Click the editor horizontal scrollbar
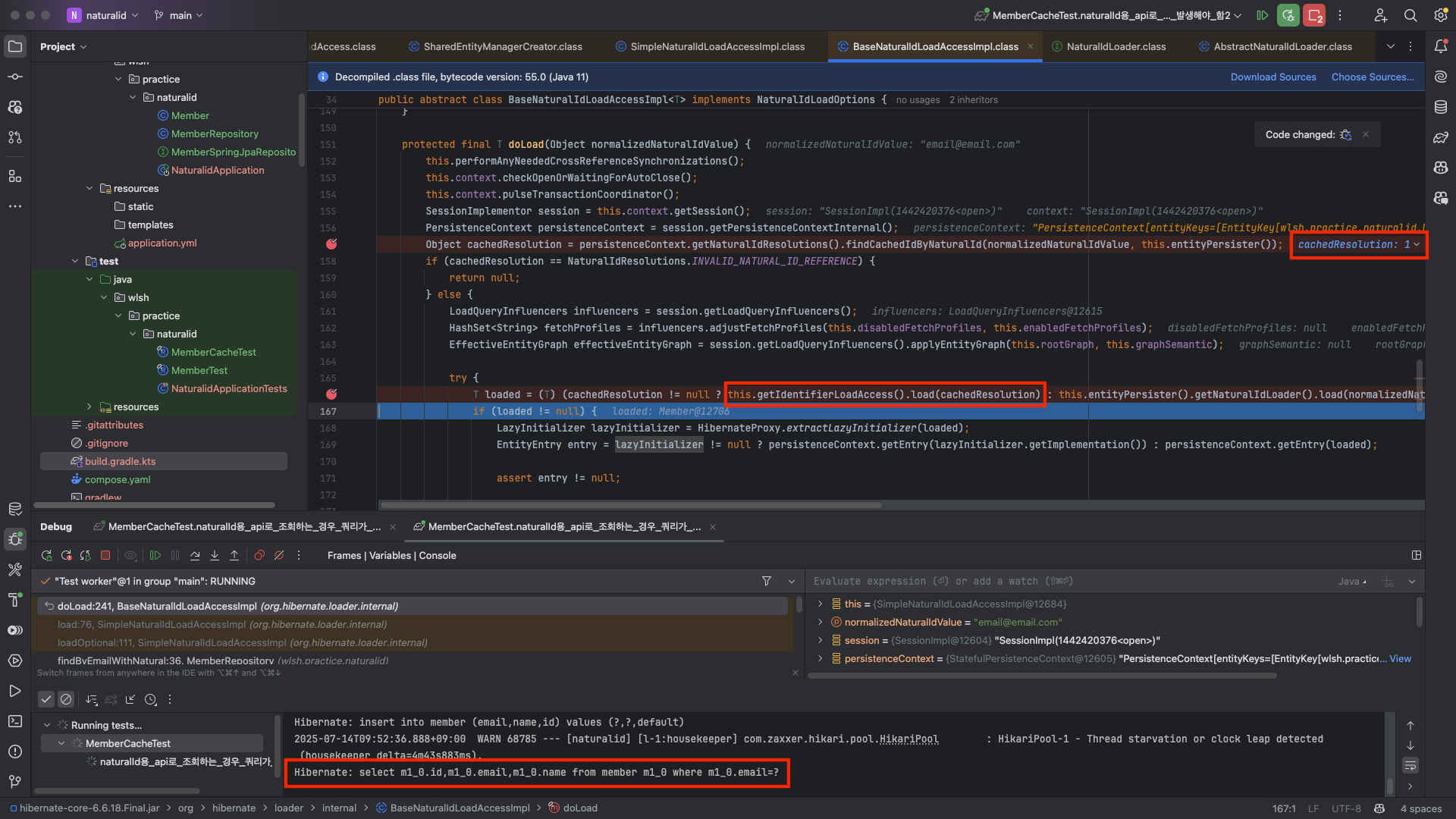The height and width of the screenshot is (819, 1456). (629, 505)
